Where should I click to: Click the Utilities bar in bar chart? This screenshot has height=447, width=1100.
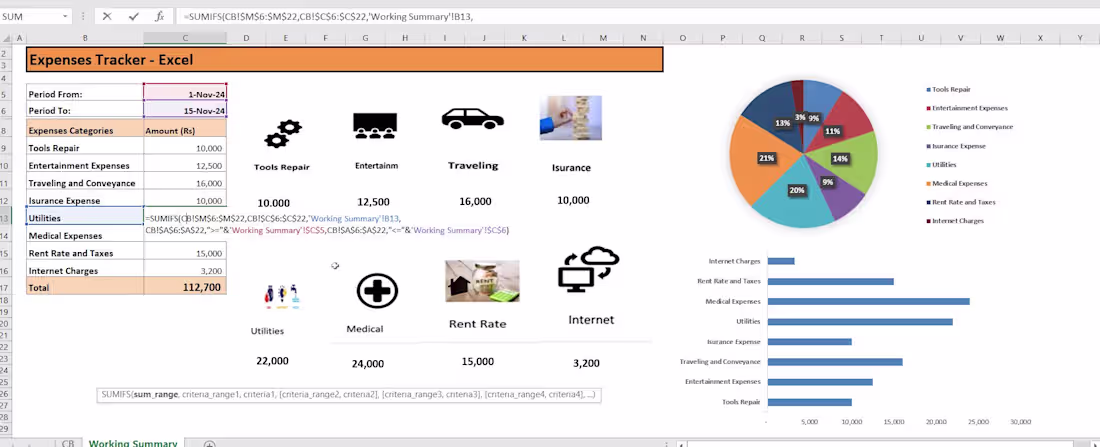pyautogui.click(x=860, y=321)
